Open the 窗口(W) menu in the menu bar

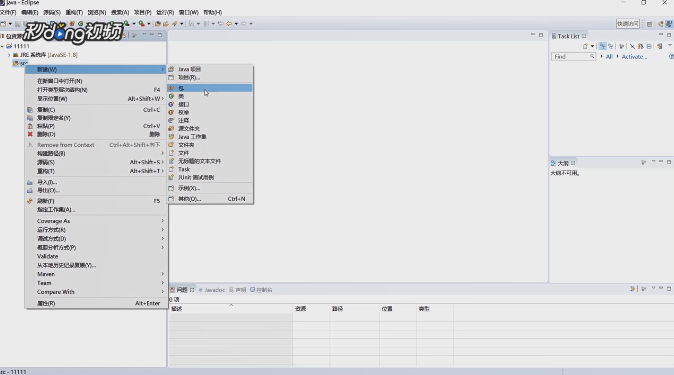coord(189,12)
